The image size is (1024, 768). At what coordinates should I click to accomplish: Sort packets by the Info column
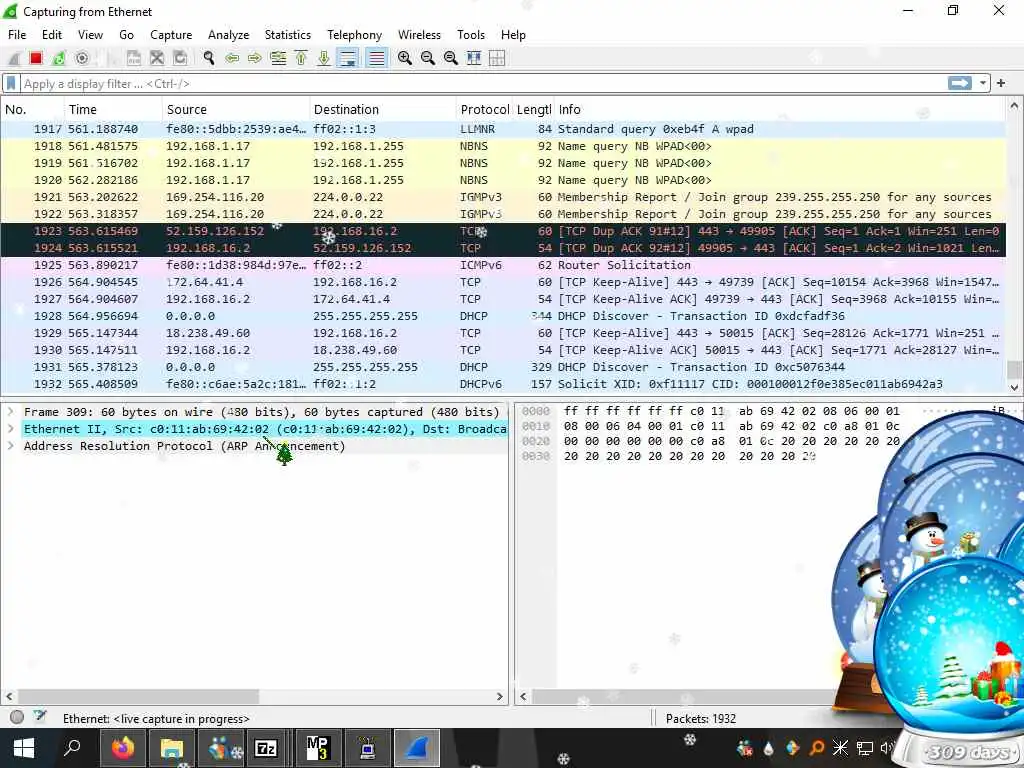780,110
